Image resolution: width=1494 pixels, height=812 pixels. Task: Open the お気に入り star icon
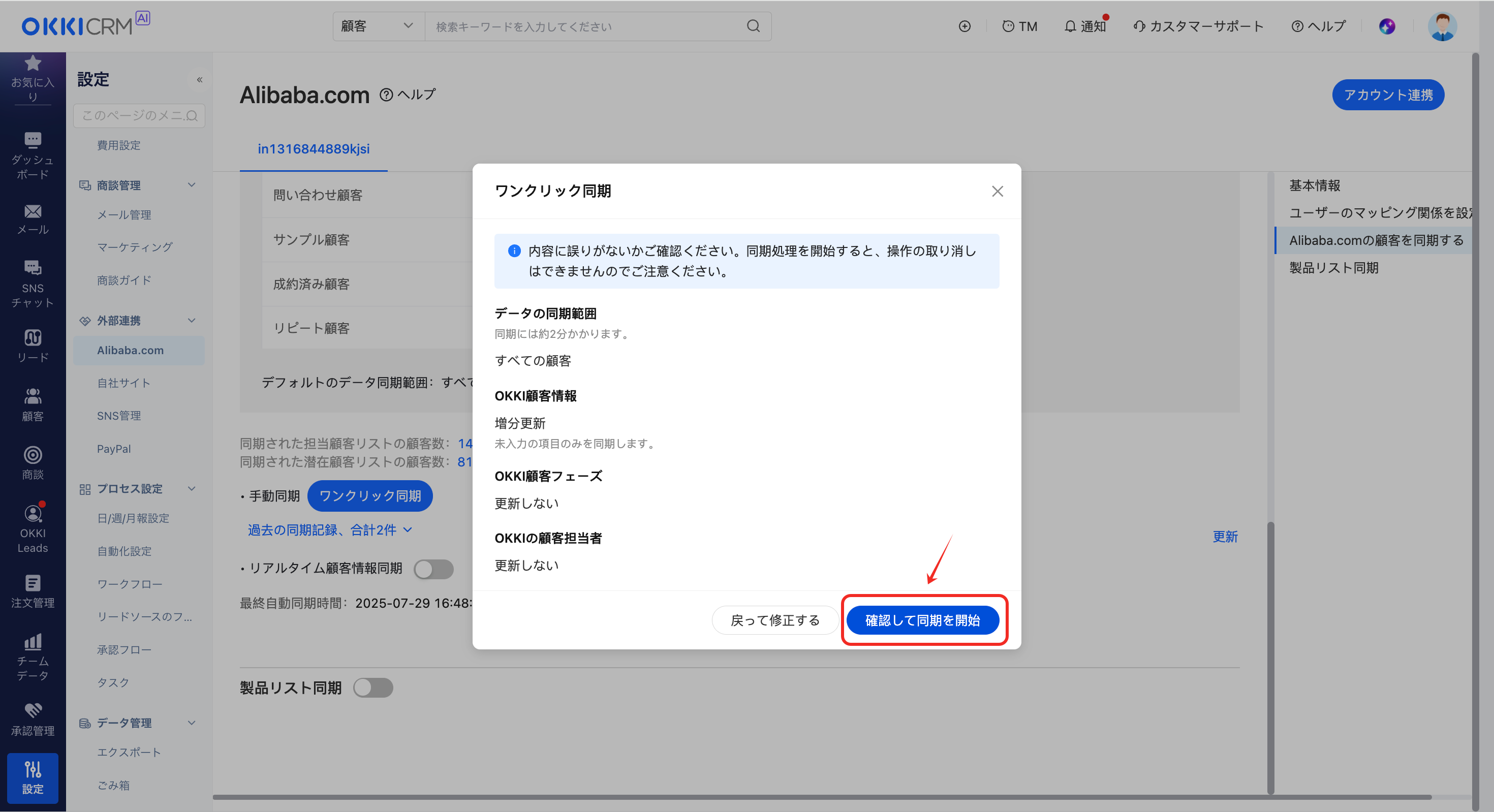point(33,63)
